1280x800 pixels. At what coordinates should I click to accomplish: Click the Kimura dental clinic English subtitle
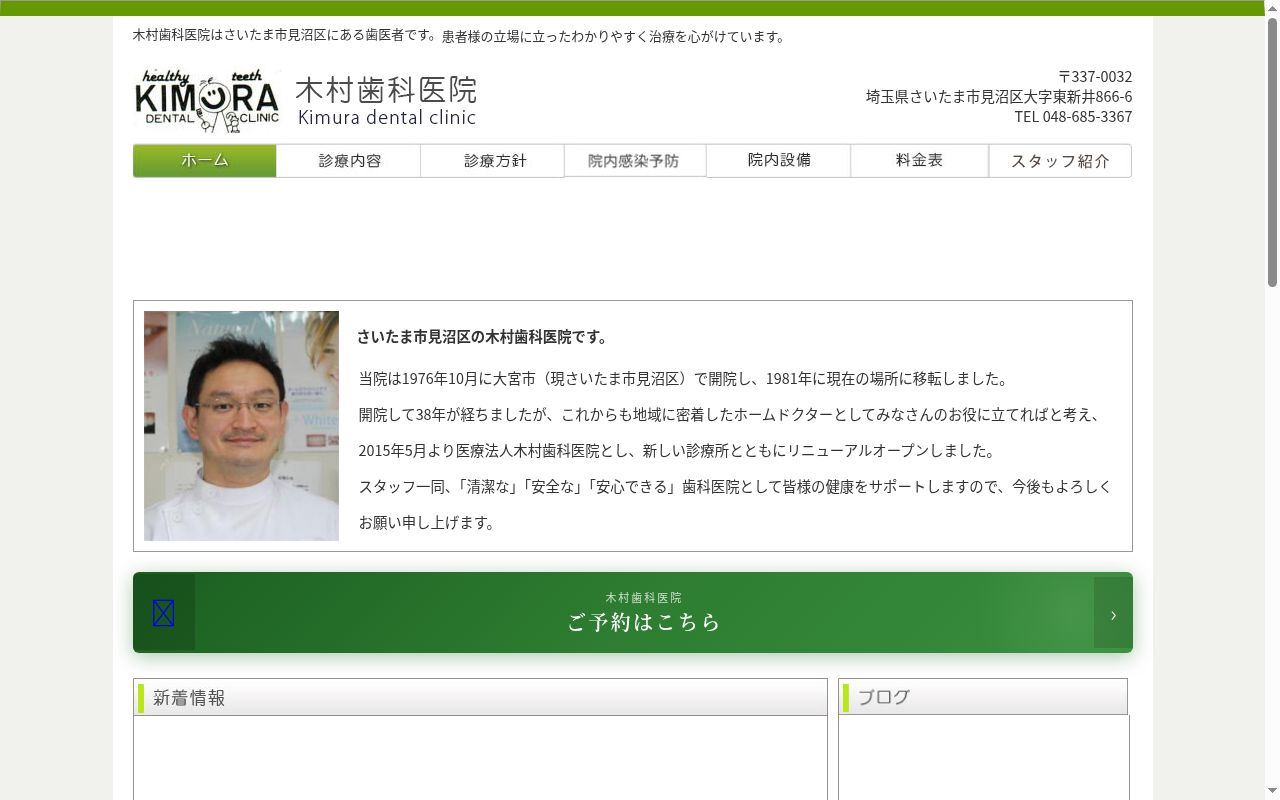pyautogui.click(x=387, y=117)
